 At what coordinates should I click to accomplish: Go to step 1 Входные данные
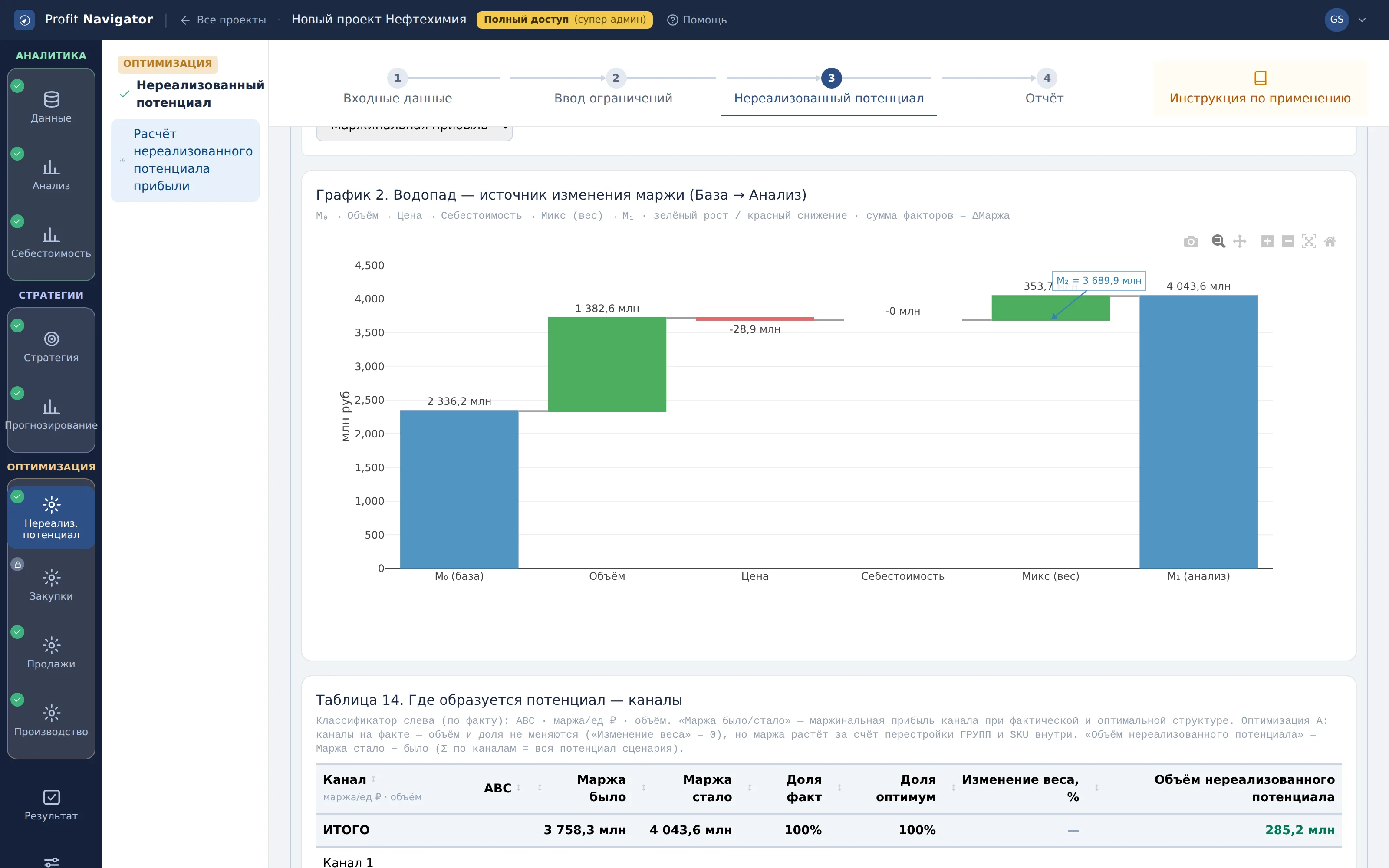(398, 87)
